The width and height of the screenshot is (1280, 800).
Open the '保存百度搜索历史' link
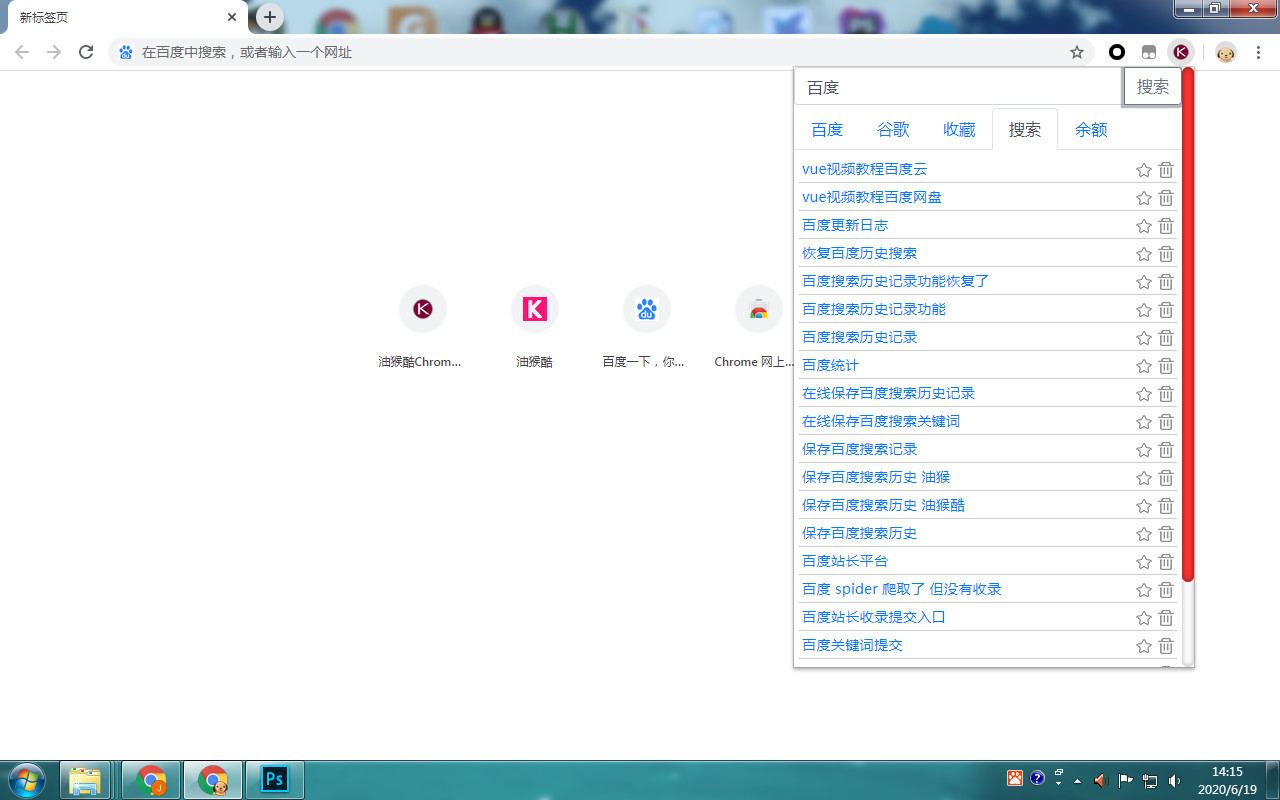point(859,533)
